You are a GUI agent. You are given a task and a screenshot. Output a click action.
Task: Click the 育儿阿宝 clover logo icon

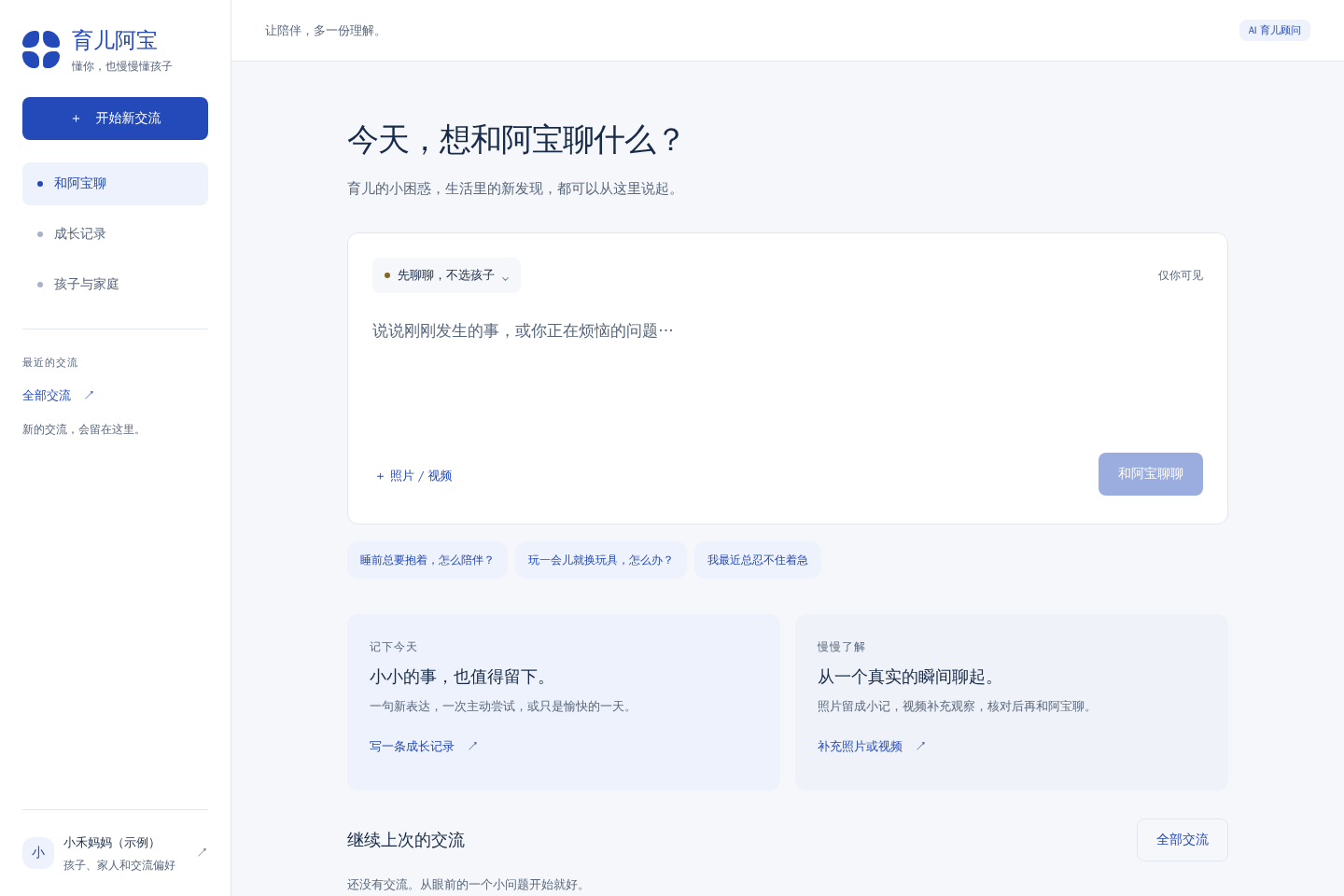pos(41,49)
